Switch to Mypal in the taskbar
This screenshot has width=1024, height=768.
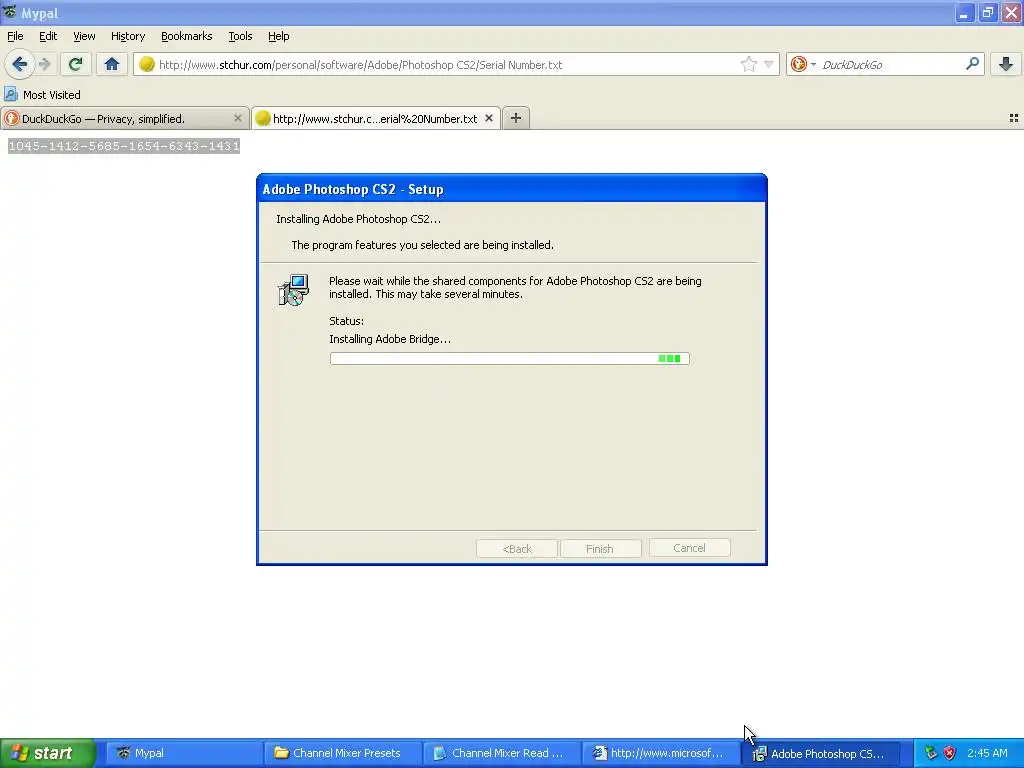[x=184, y=753]
